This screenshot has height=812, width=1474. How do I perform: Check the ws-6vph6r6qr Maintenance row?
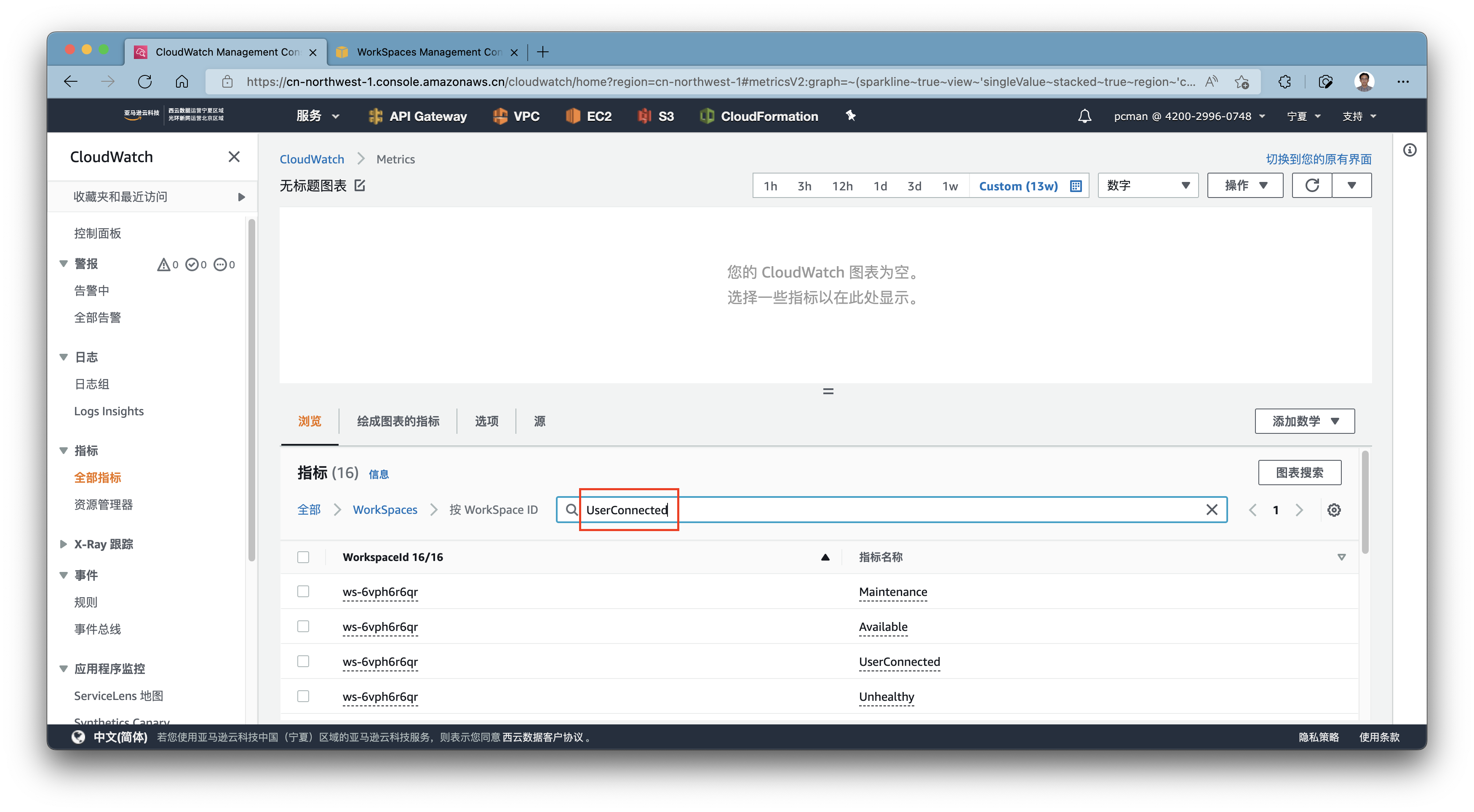click(303, 591)
